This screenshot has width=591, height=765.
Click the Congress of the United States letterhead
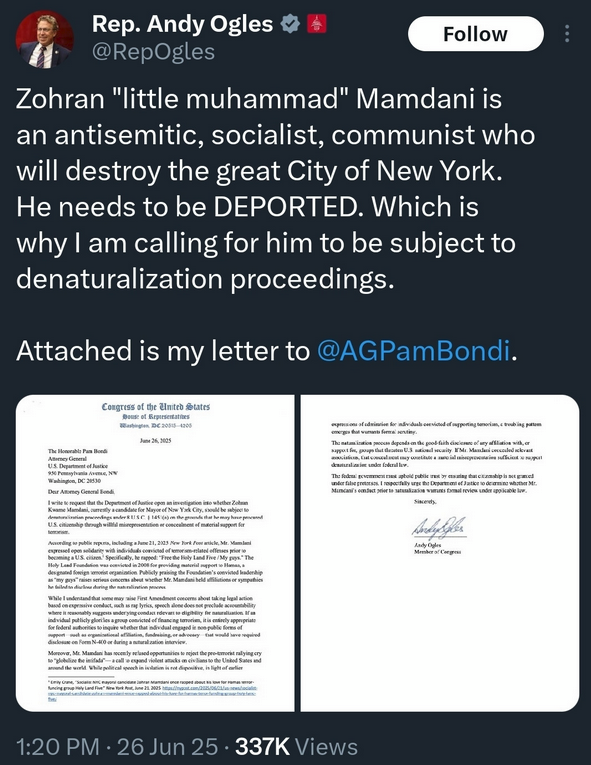pos(156,407)
